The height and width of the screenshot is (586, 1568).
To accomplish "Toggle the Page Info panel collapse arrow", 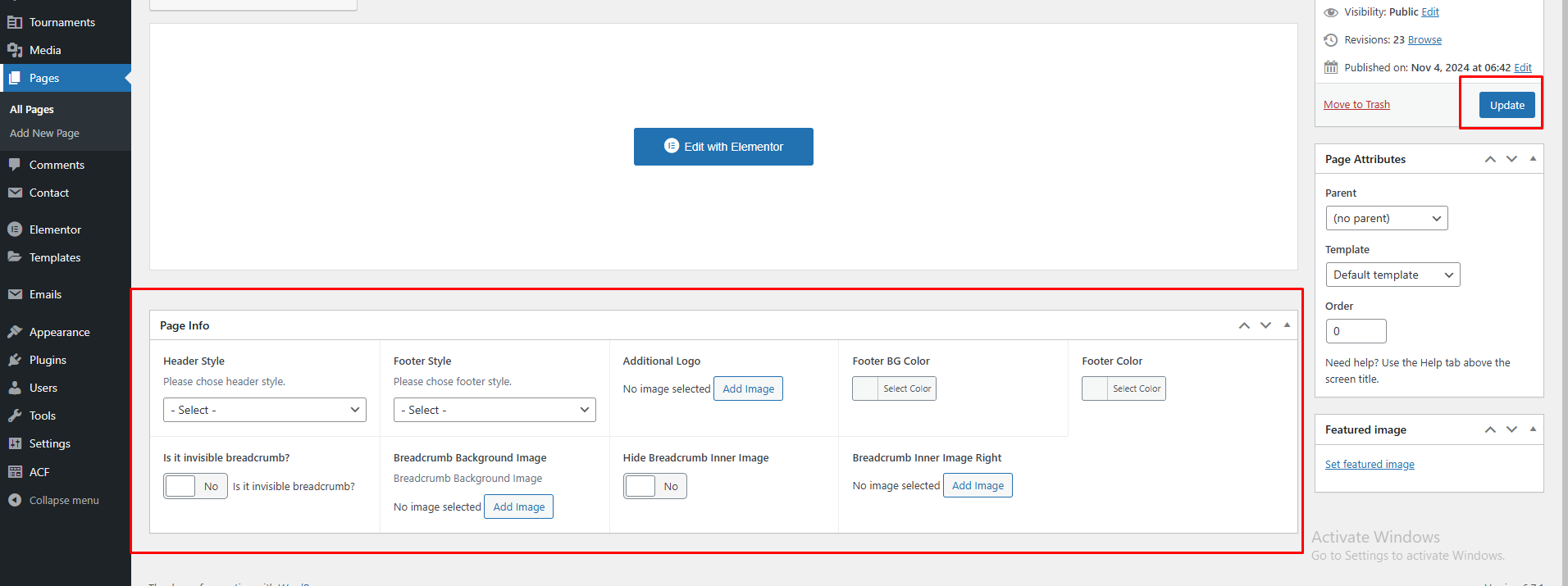I will click(1287, 325).
